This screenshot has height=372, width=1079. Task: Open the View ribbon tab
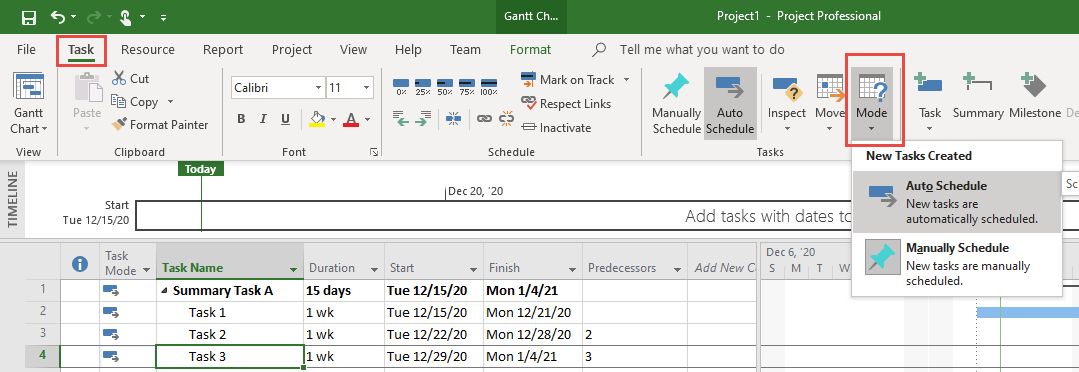tap(354, 50)
